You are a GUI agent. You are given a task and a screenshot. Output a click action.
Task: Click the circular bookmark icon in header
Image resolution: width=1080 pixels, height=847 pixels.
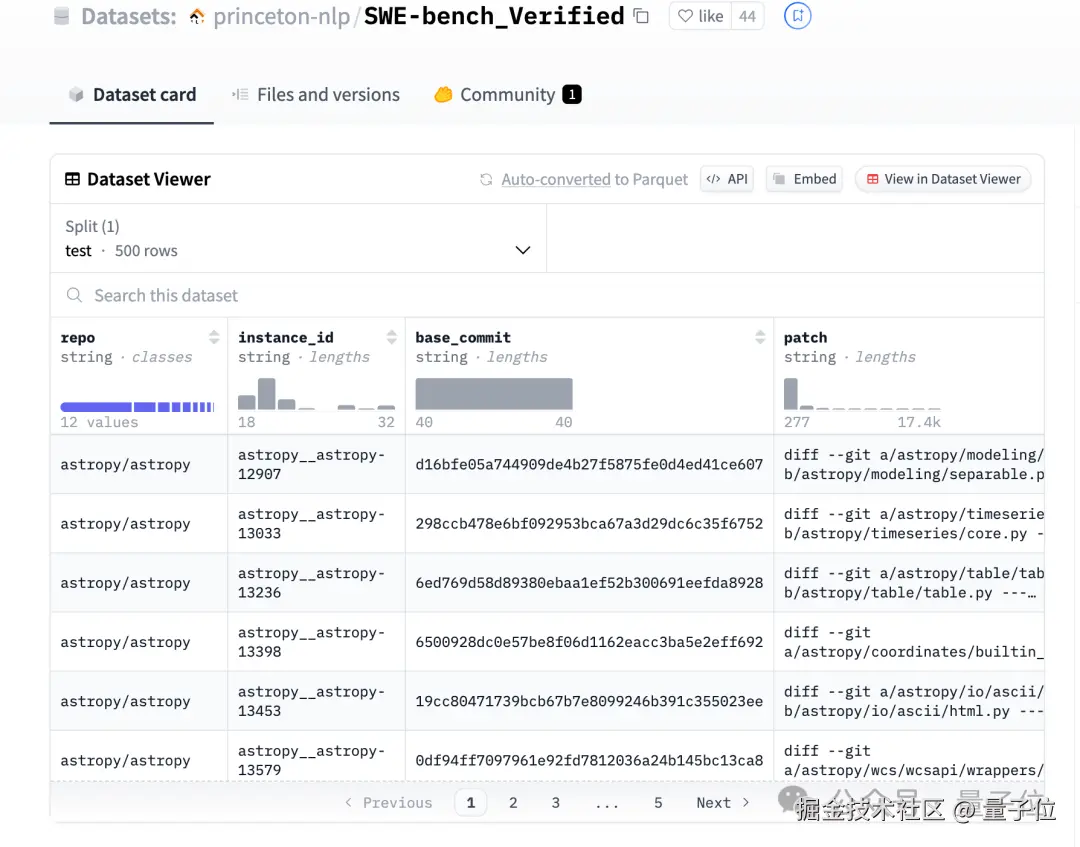tap(797, 16)
